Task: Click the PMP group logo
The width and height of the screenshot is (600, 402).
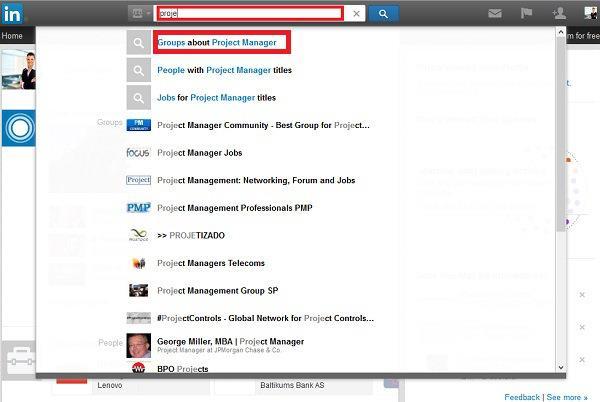Action: [139, 207]
